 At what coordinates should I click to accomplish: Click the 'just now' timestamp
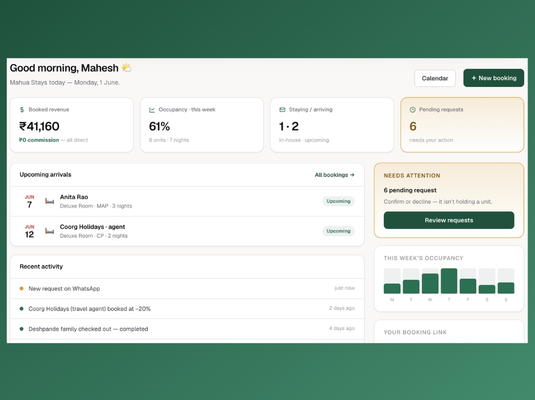[x=345, y=288]
